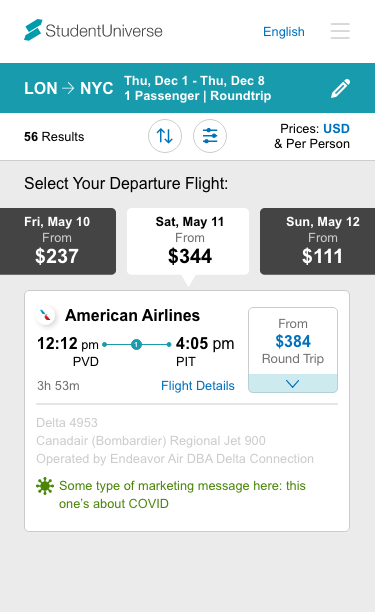Click the StudentUniverse logo
The image size is (375, 612).
click(x=93, y=30)
